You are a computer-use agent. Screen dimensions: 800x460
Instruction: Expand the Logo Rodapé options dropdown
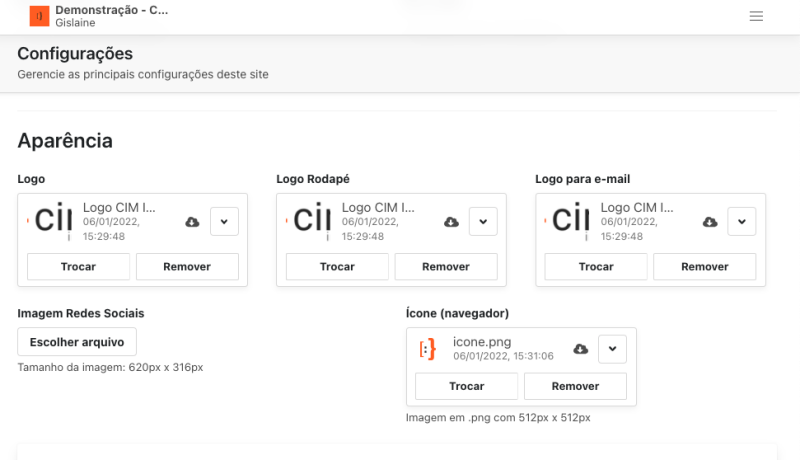(483, 221)
